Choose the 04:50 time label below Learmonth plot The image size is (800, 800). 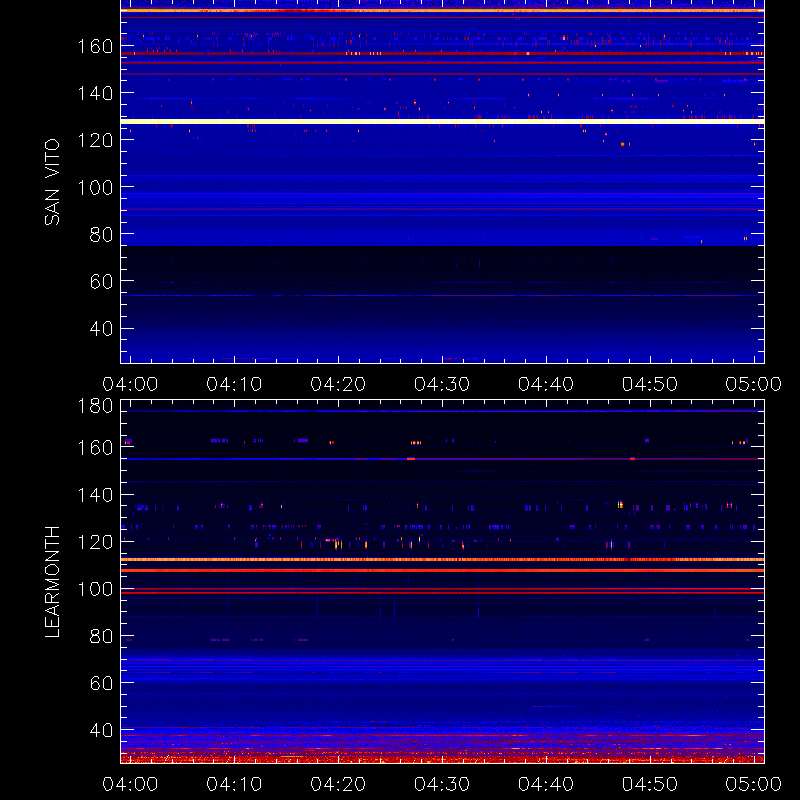tap(650, 784)
